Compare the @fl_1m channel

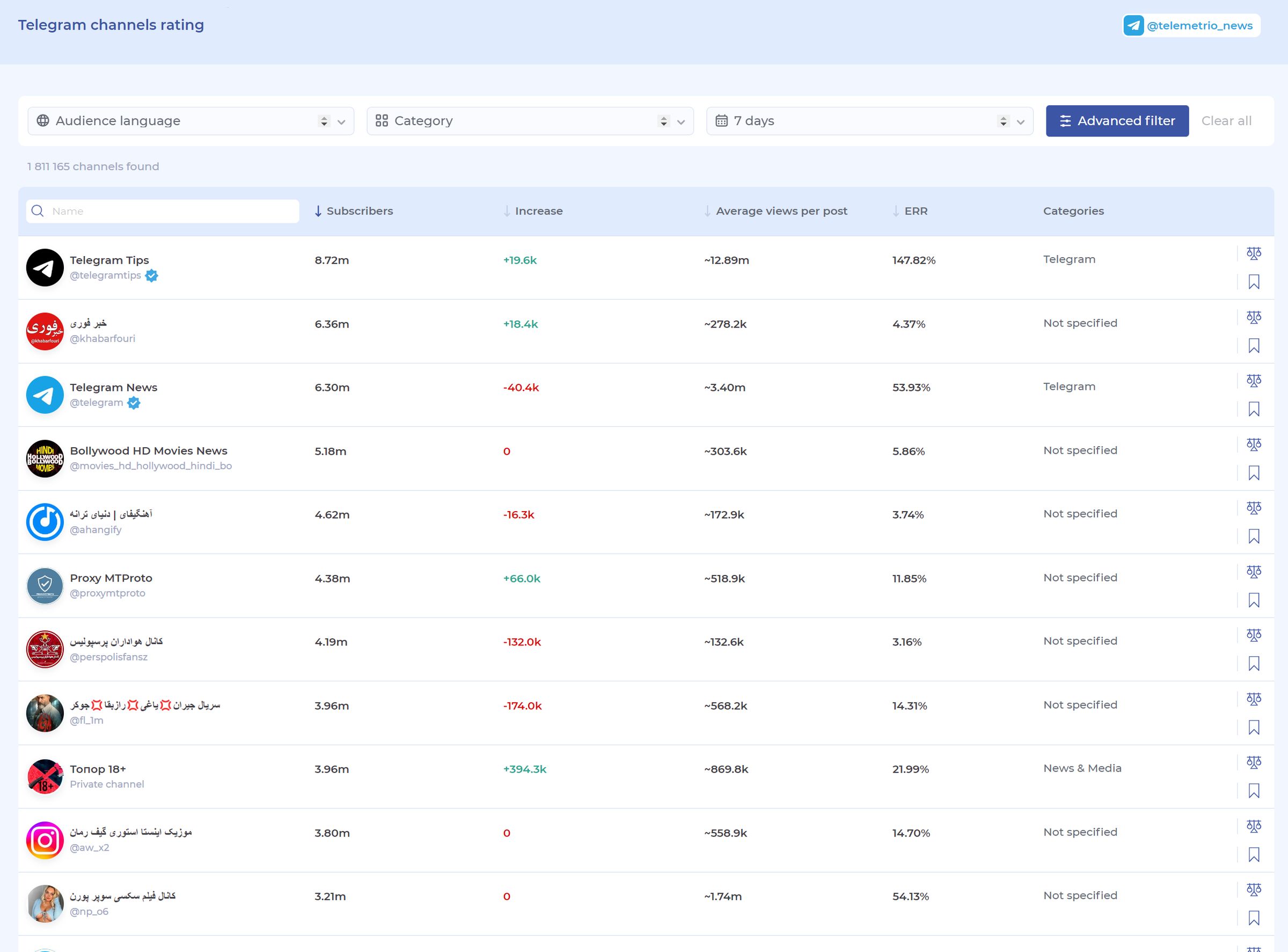coord(1254,699)
